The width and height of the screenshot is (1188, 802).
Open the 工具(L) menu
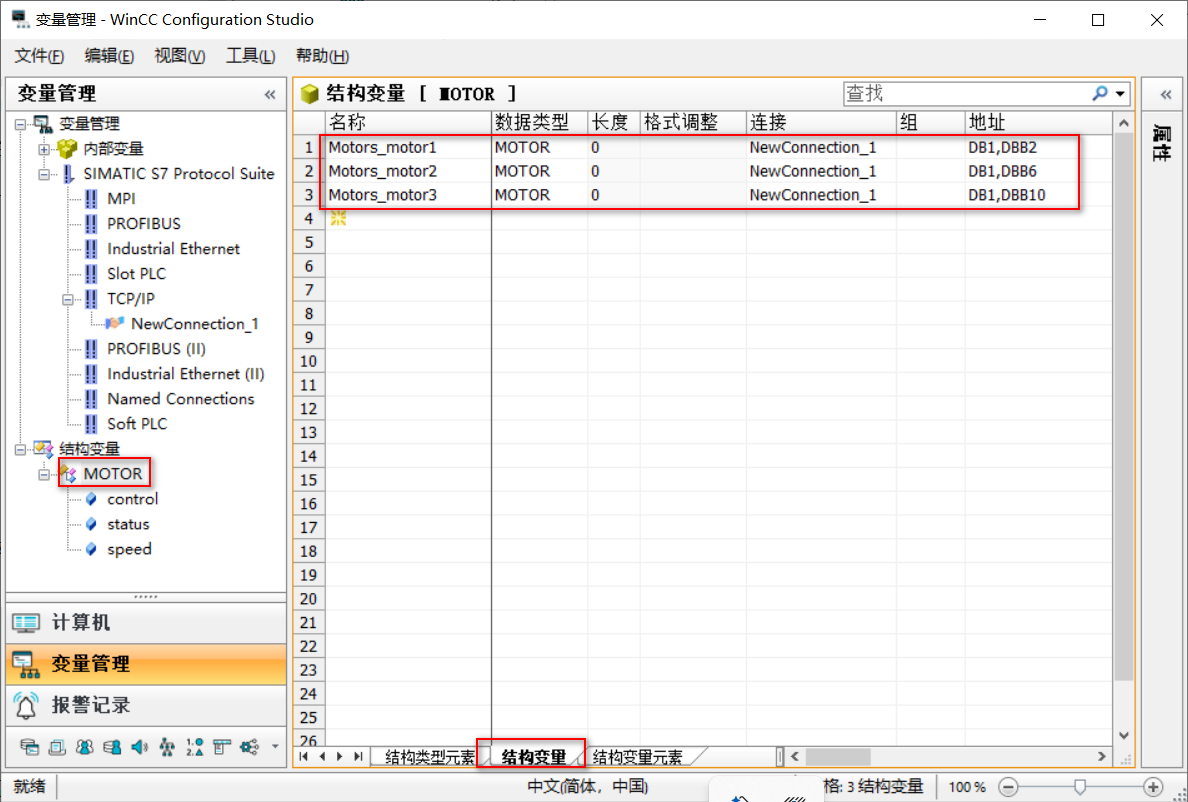[x=250, y=56]
